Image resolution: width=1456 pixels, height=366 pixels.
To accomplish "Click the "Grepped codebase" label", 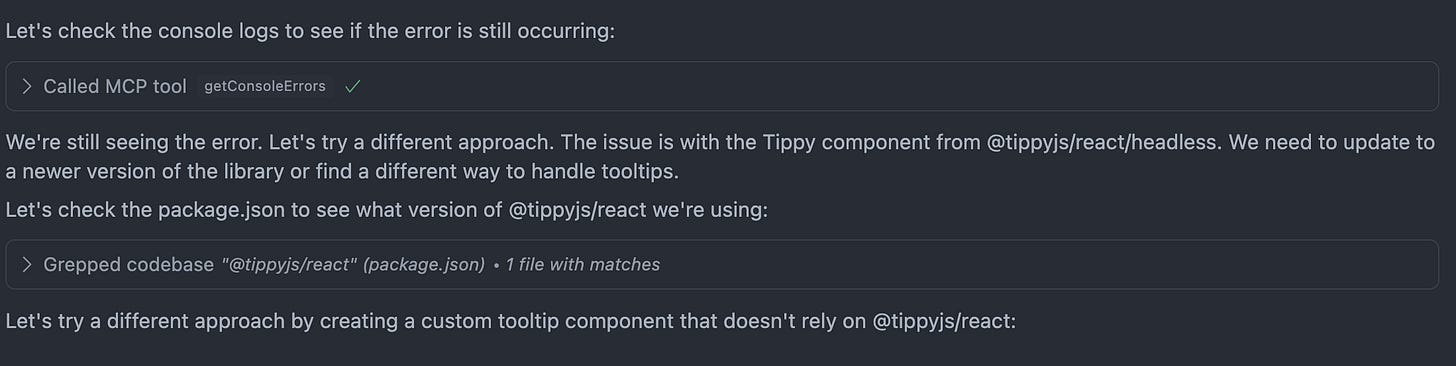I will tap(129, 265).
